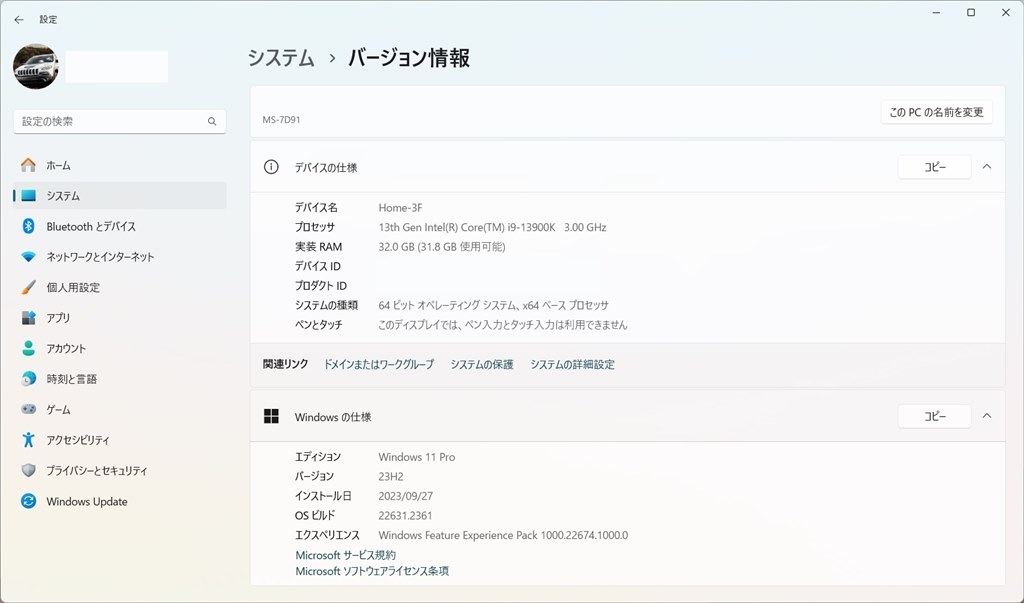Click the OS build 22631.2361 value
Screen dimensions: 1024x603
405,515
